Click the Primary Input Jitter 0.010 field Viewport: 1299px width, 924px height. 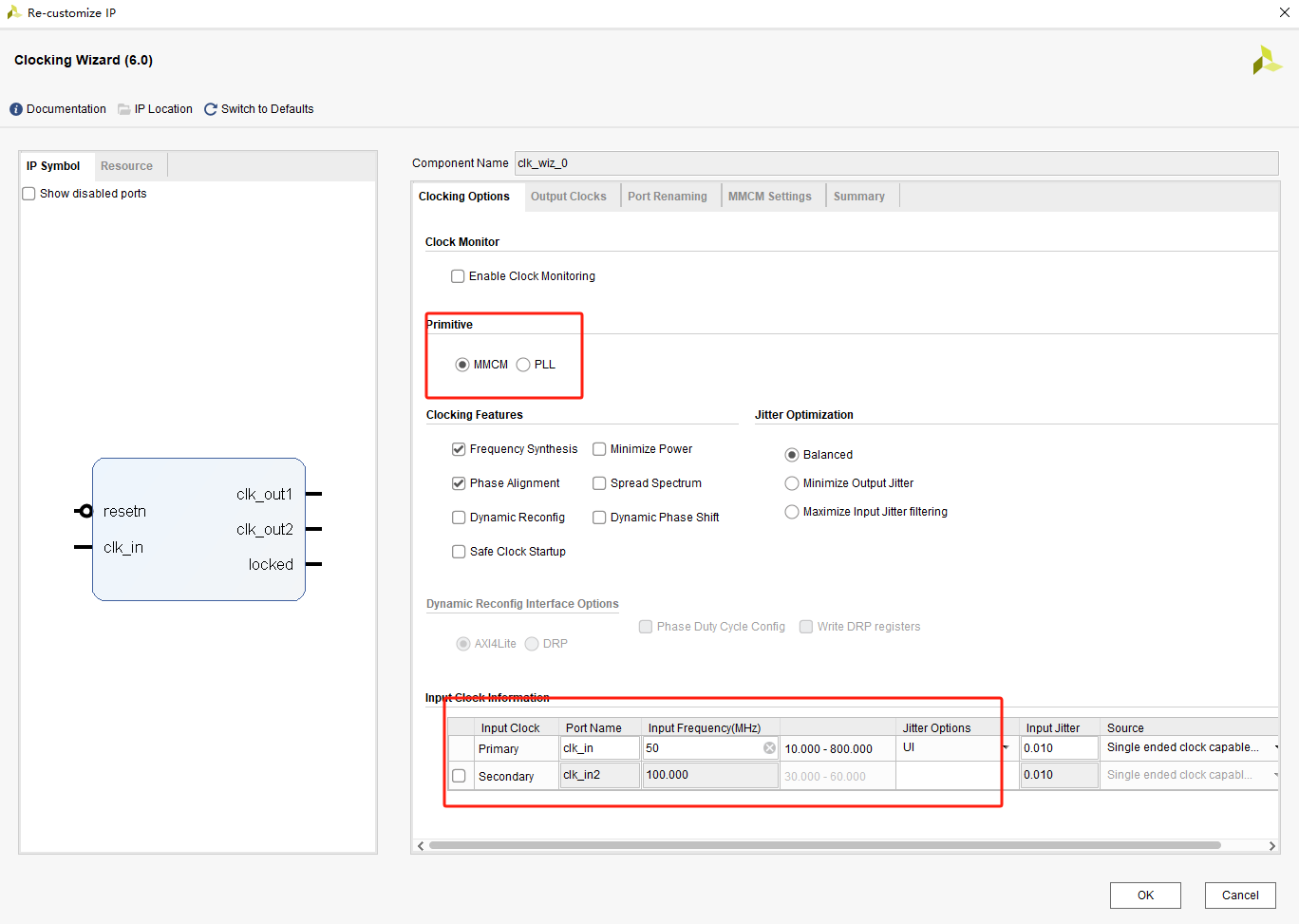point(1059,748)
